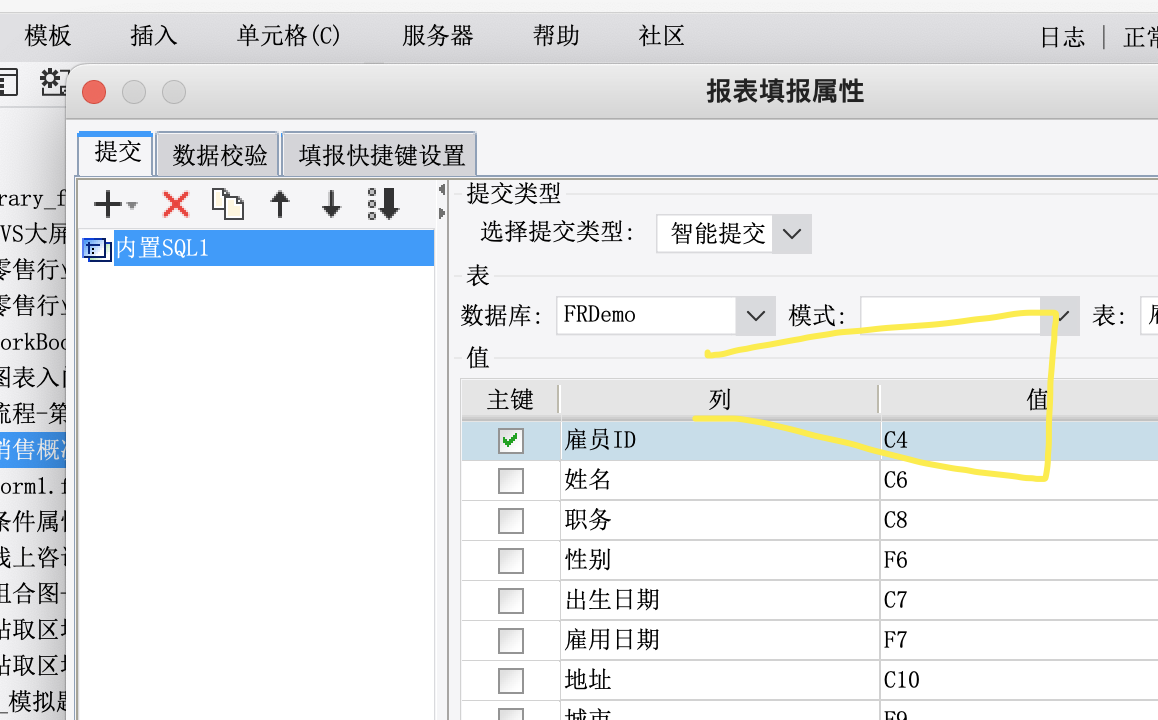
Task: Click the 姓名 column cell
Action: tap(720, 481)
